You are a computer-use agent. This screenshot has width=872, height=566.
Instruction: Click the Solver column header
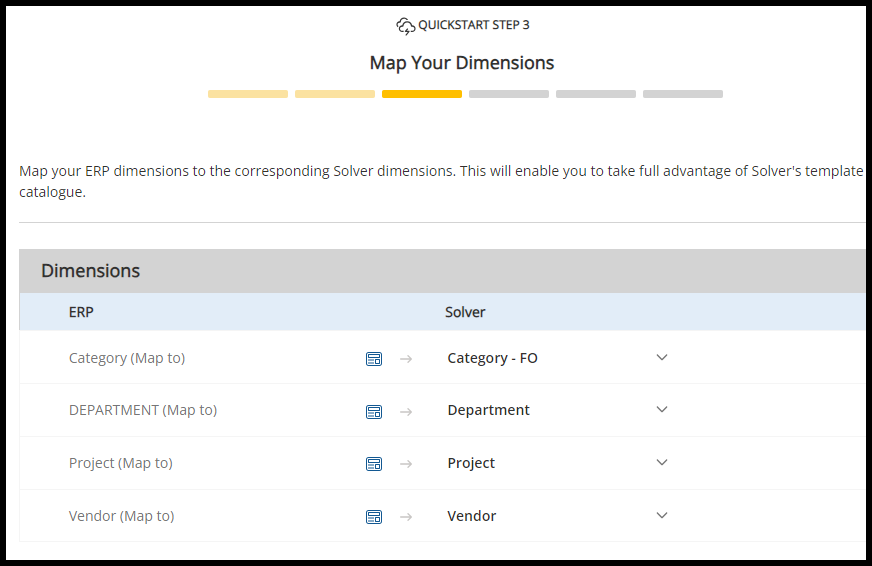(x=465, y=312)
